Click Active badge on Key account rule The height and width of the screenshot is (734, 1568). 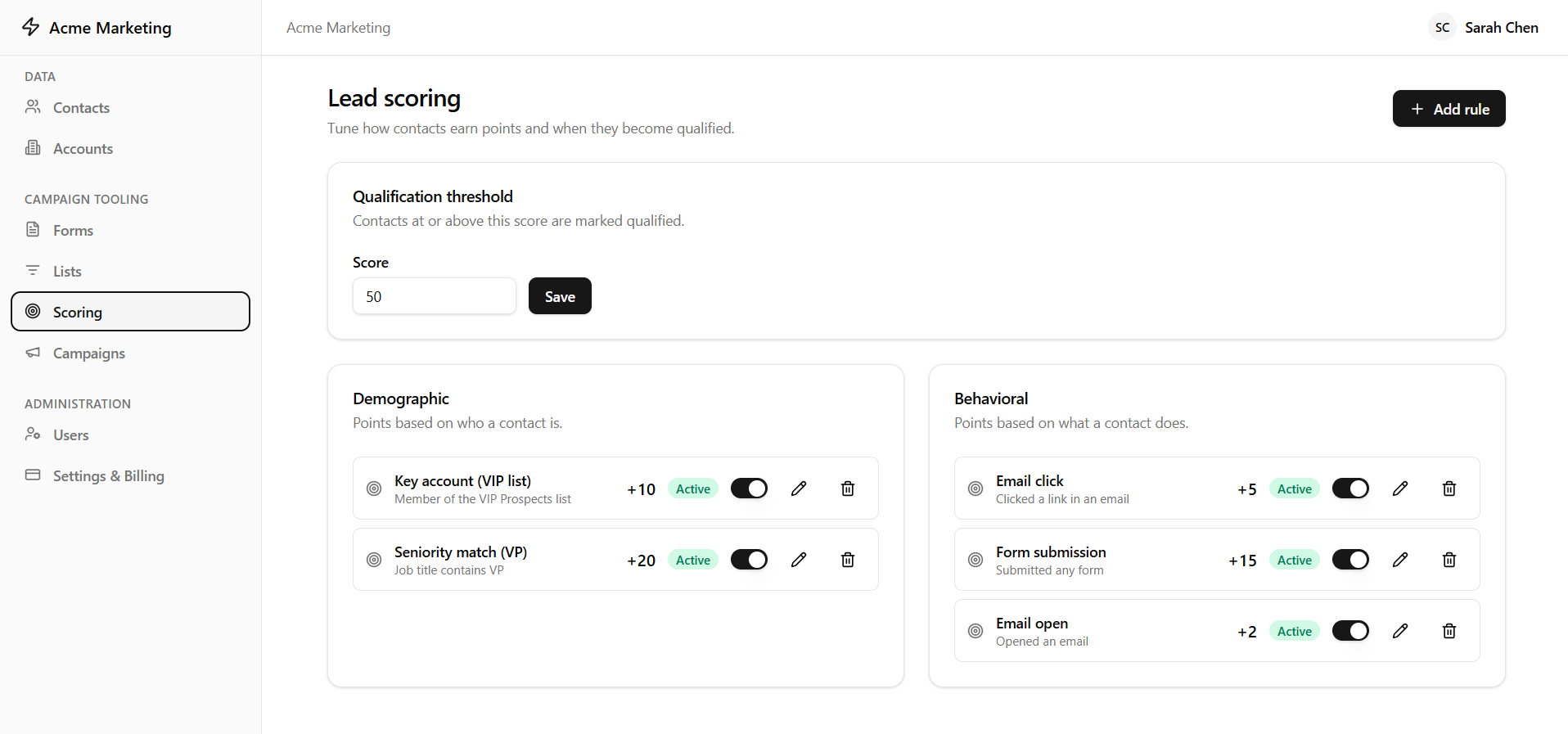(693, 489)
